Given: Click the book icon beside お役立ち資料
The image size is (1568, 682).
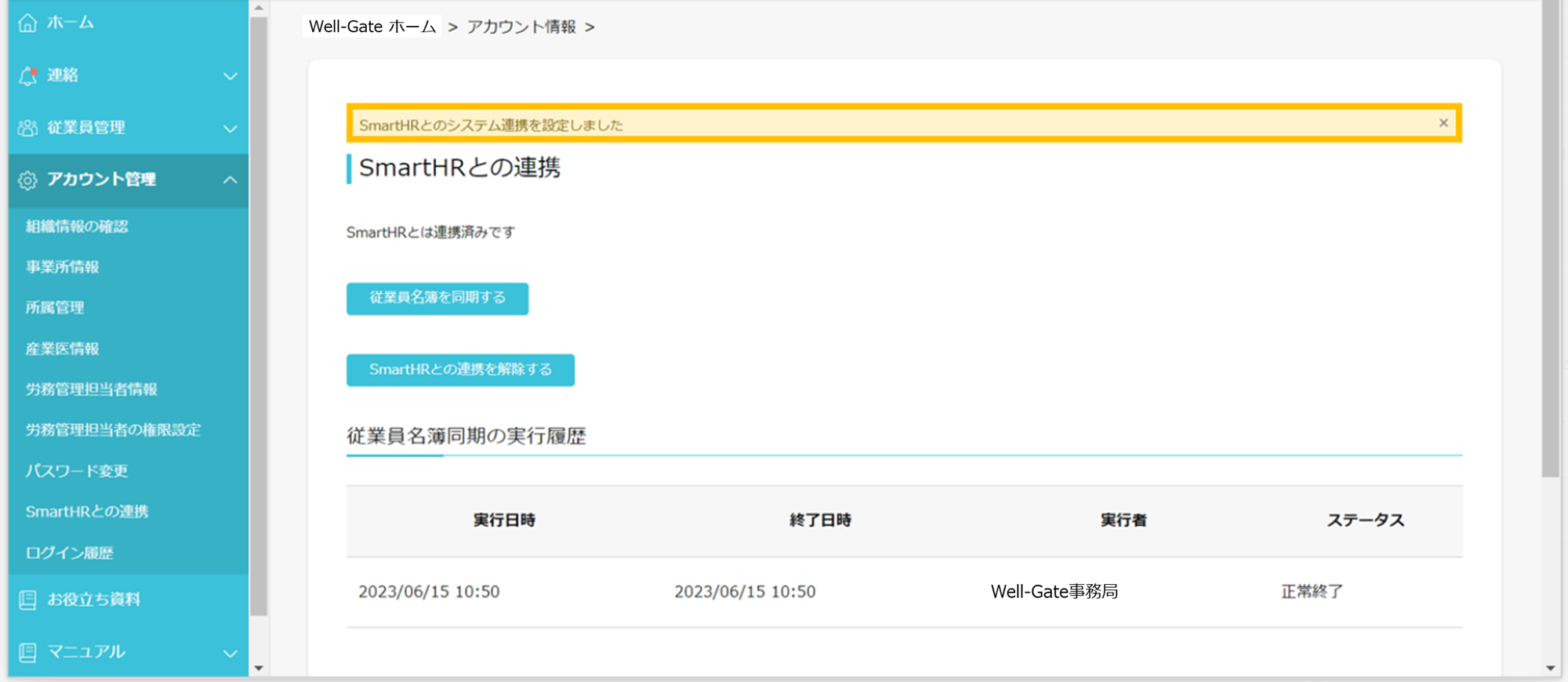Looking at the screenshot, I should 27,600.
